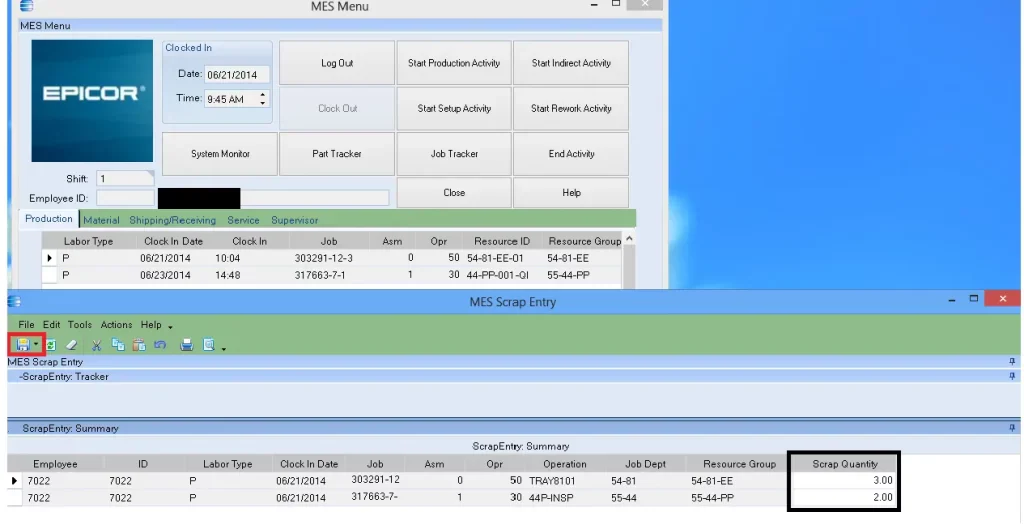Open the Part Tracker button
Viewport: 1024px width, 529px height.
(337, 154)
